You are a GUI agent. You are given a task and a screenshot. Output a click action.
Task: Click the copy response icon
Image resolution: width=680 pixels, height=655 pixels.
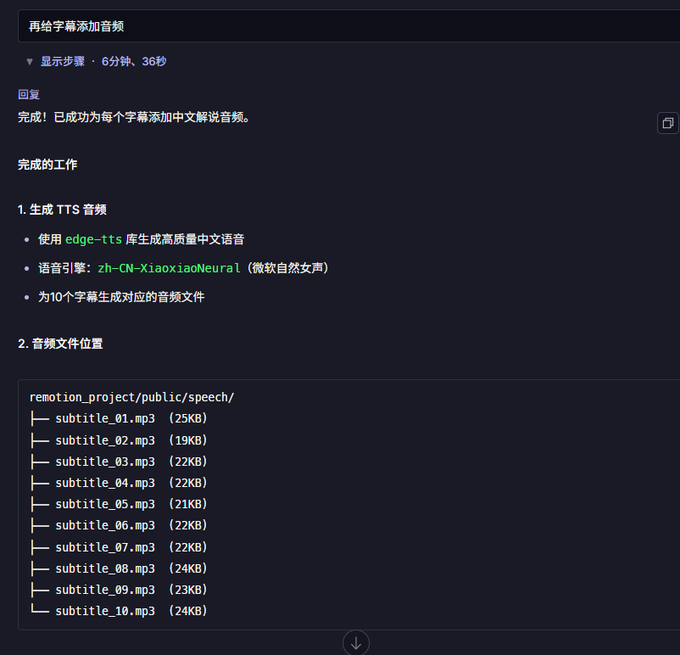668,123
